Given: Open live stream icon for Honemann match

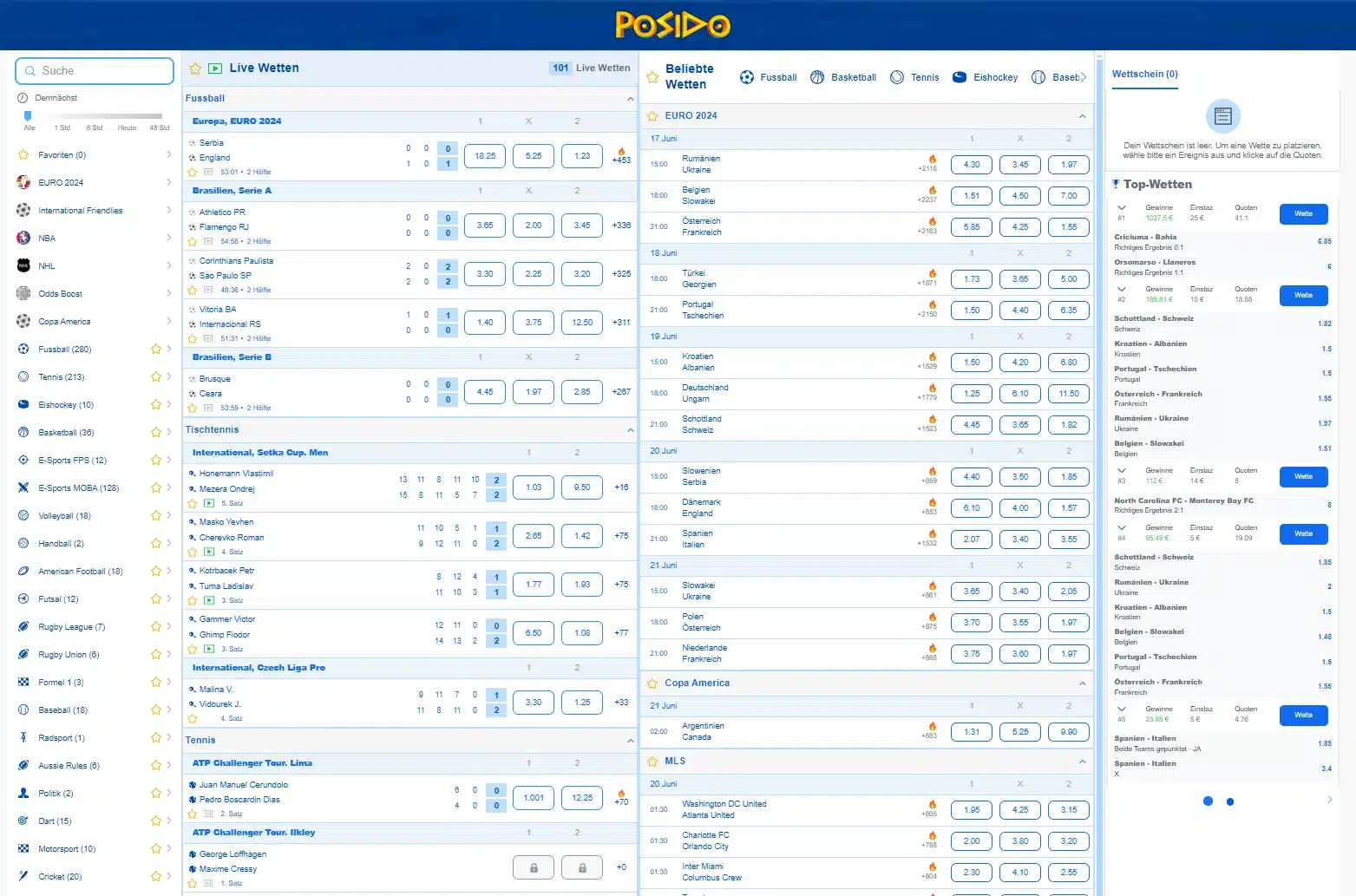Looking at the screenshot, I should click(209, 503).
